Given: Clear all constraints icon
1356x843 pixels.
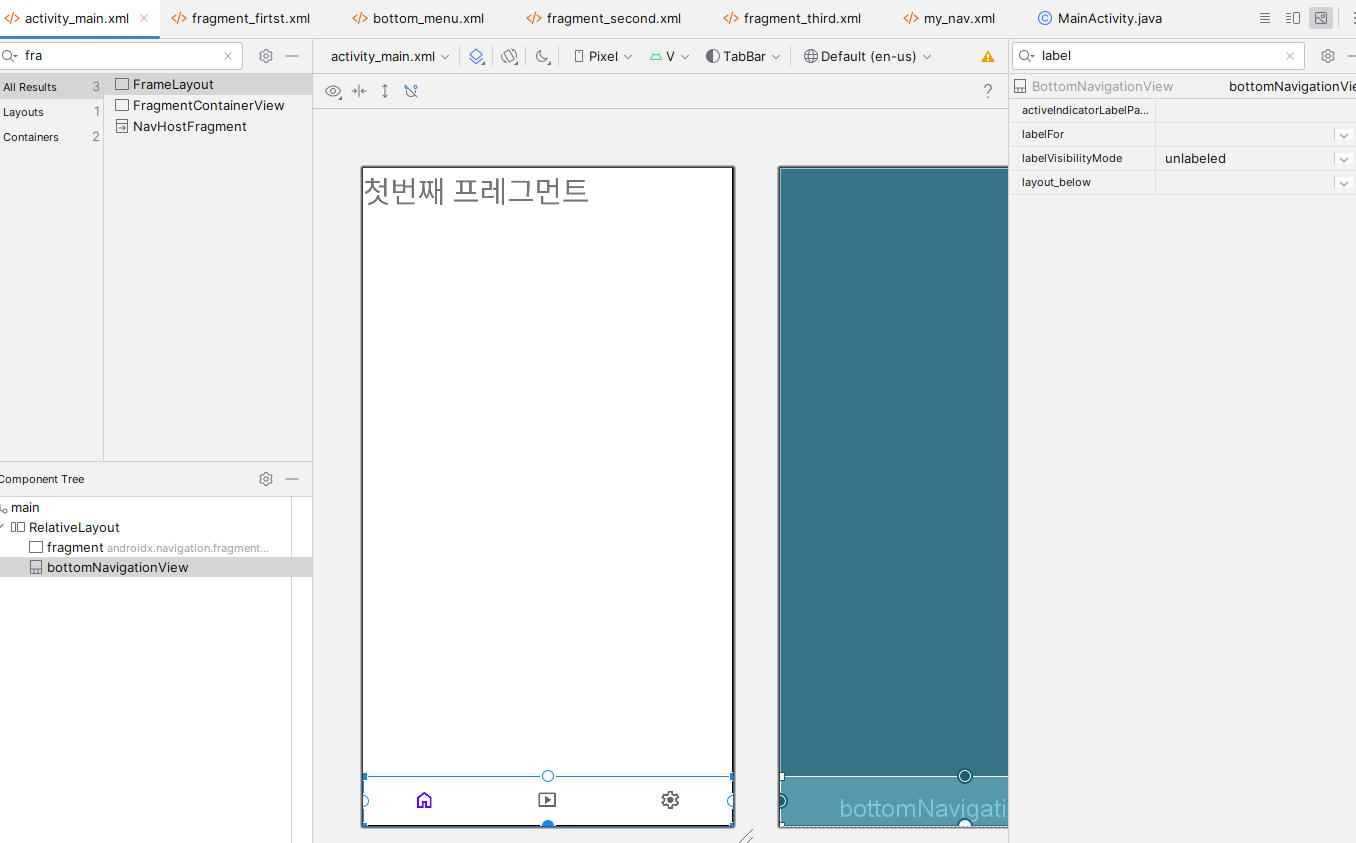Looking at the screenshot, I should coord(411,91).
